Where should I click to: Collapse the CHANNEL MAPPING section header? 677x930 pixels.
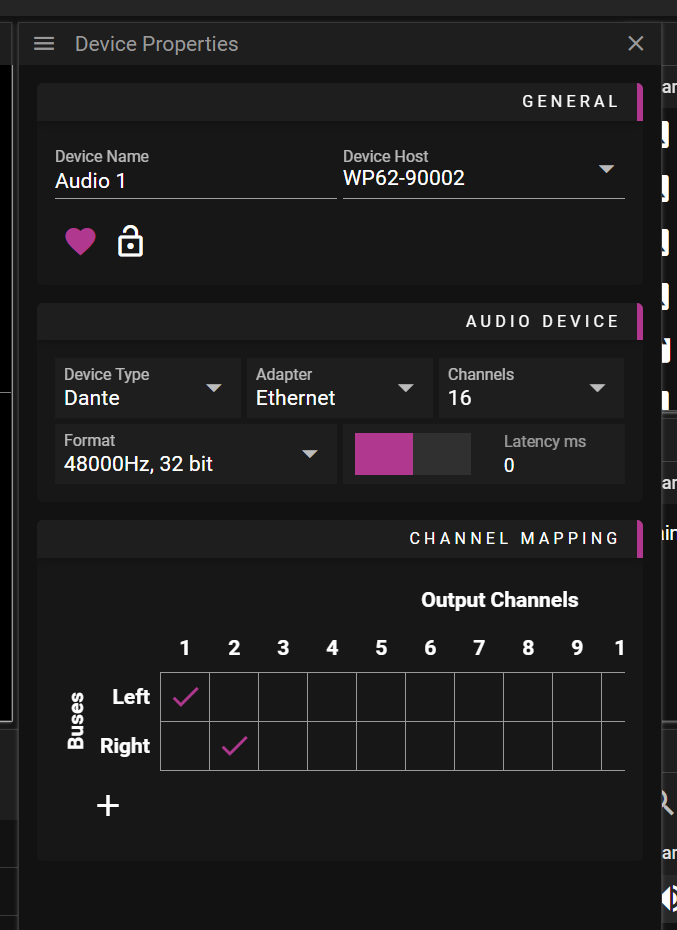(340, 539)
